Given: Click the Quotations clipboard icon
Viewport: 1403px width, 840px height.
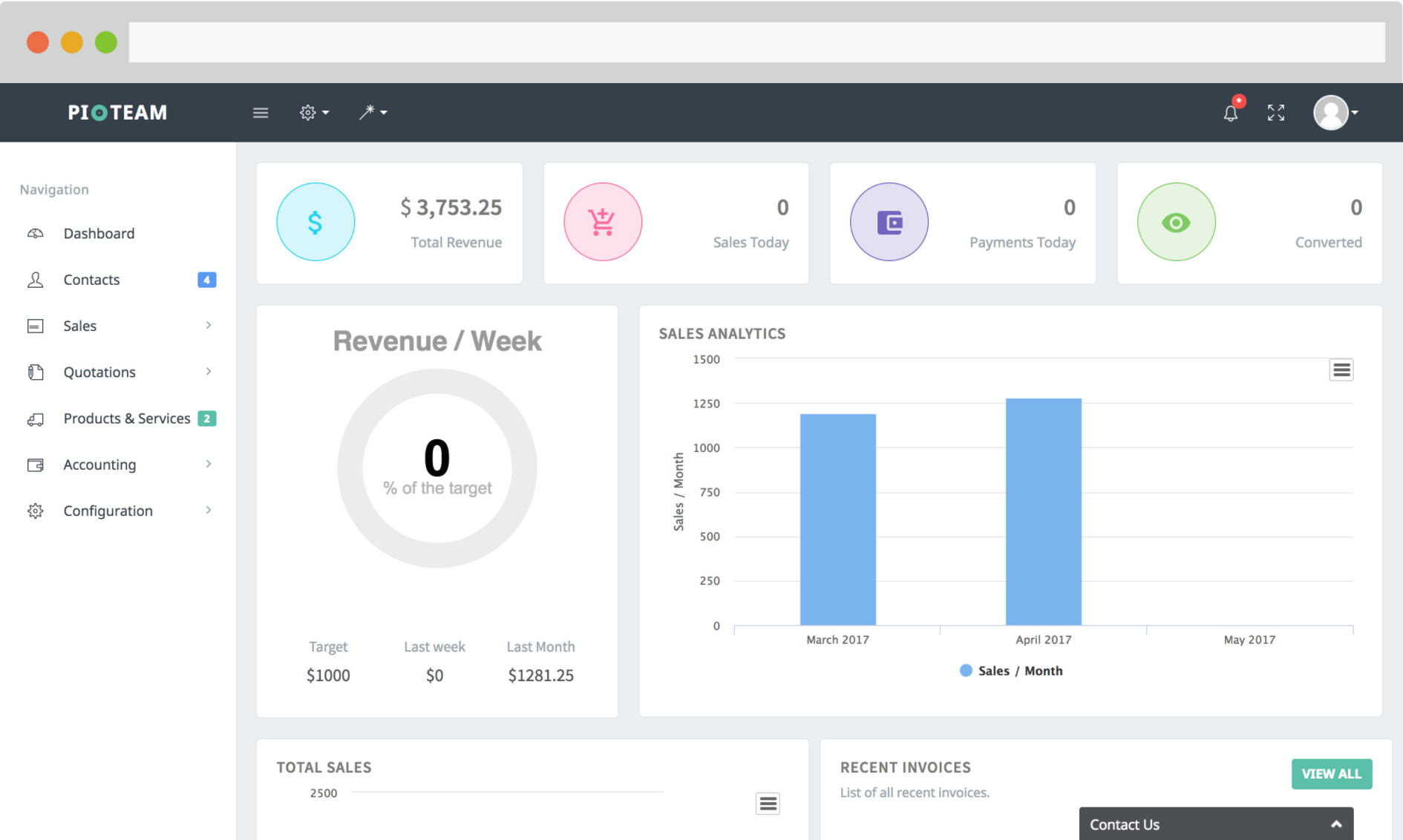Looking at the screenshot, I should pyautogui.click(x=36, y=372).
